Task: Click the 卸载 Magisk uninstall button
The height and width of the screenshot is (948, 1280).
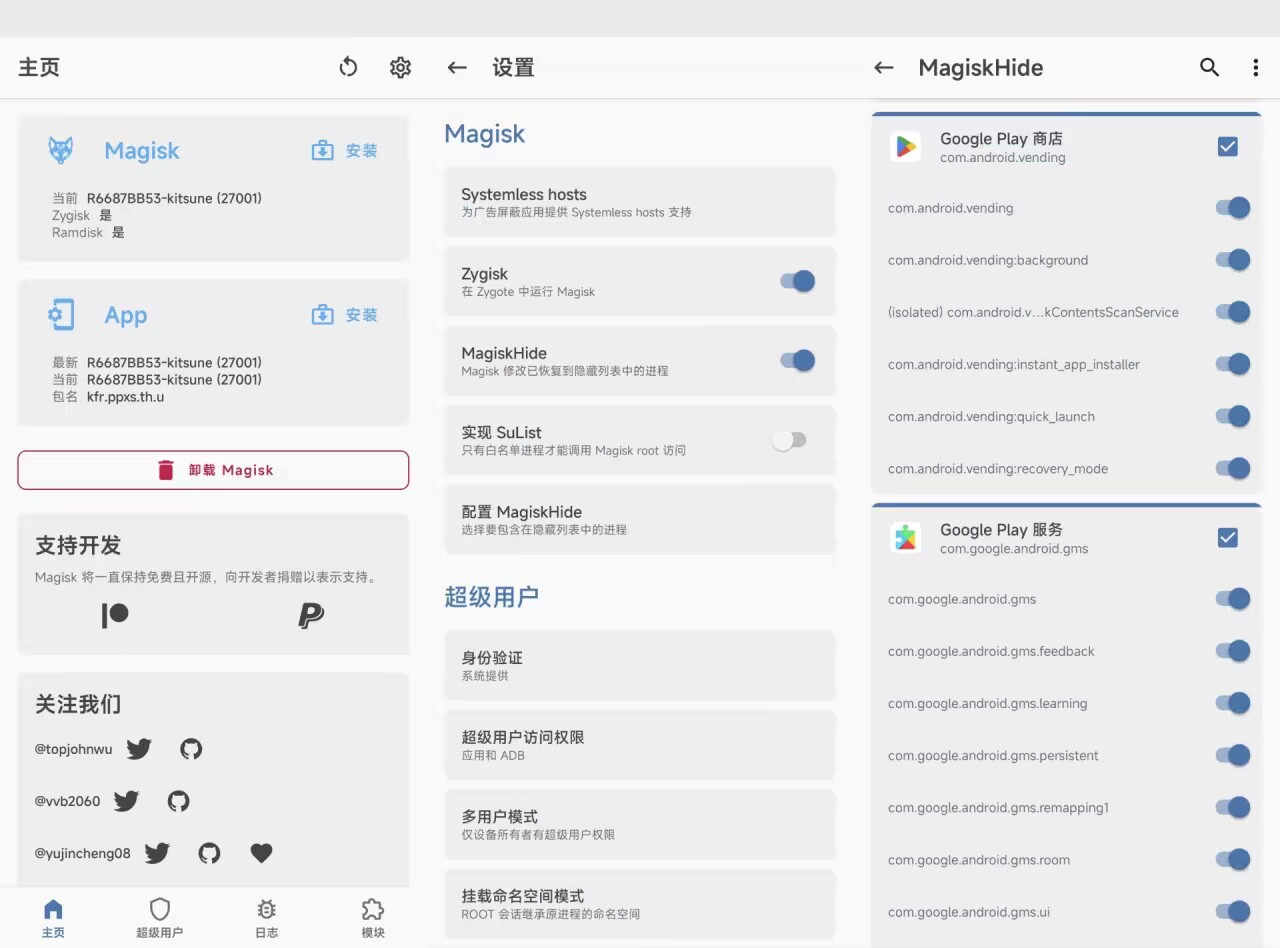Action: (x=213, y=470)
